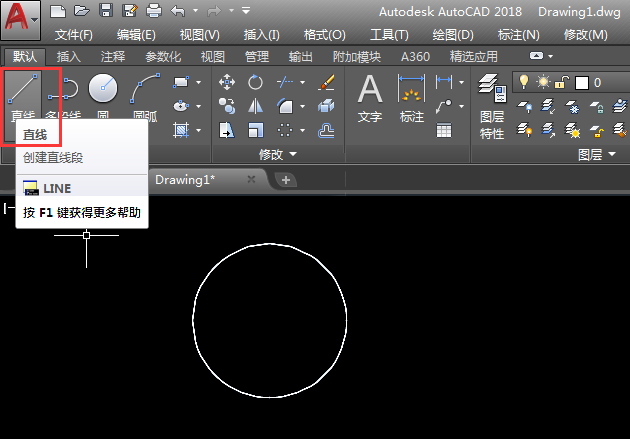
Task: Open the 绘图(D) menu
Action: pyautogui.click(x=453, y=35)
